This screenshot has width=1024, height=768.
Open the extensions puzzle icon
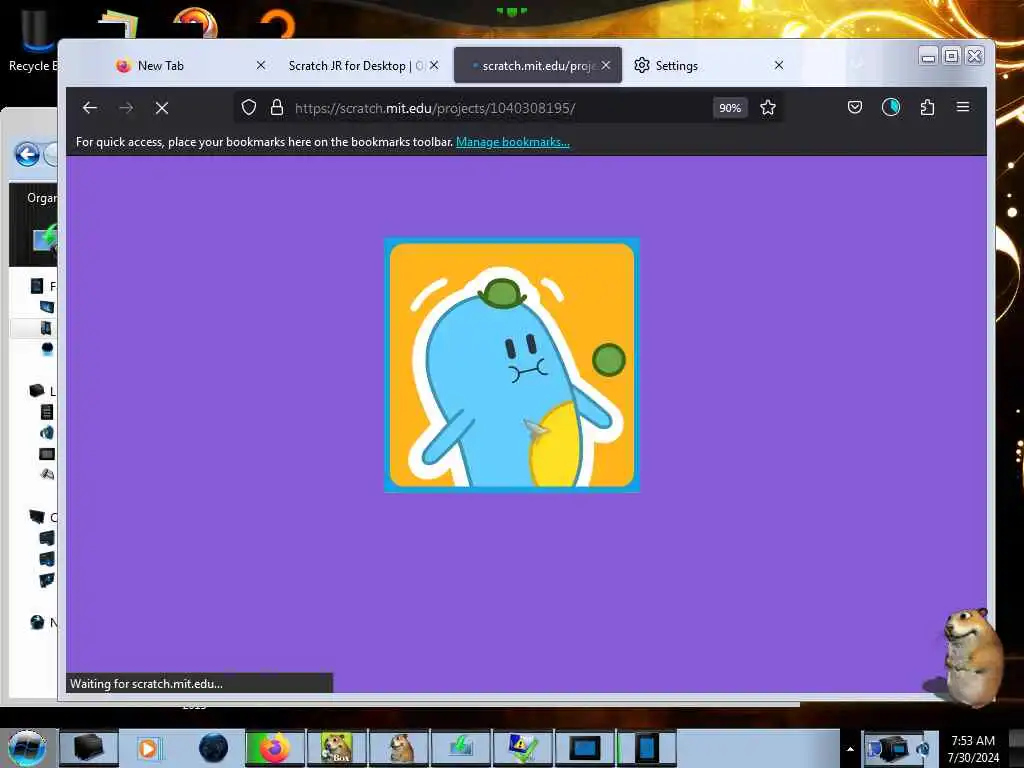[x=927, y=107]
